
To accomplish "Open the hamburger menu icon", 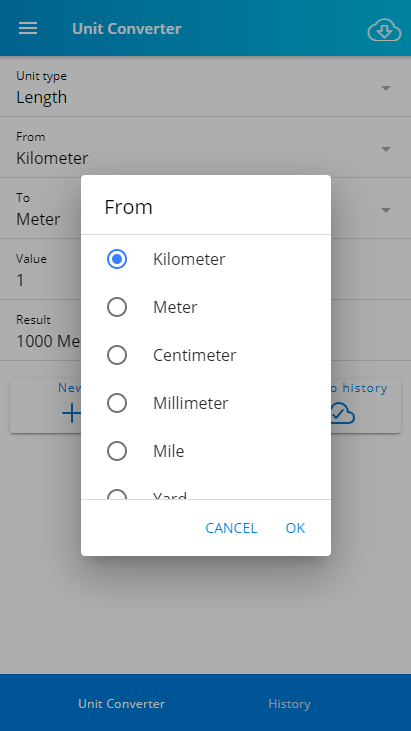I will 28,28.
